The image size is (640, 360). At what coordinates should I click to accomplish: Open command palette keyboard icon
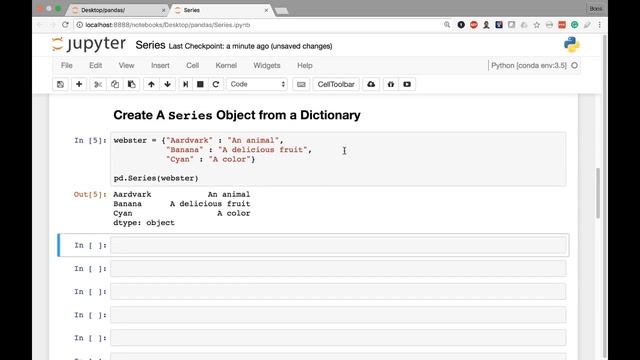tap(301, 84)
